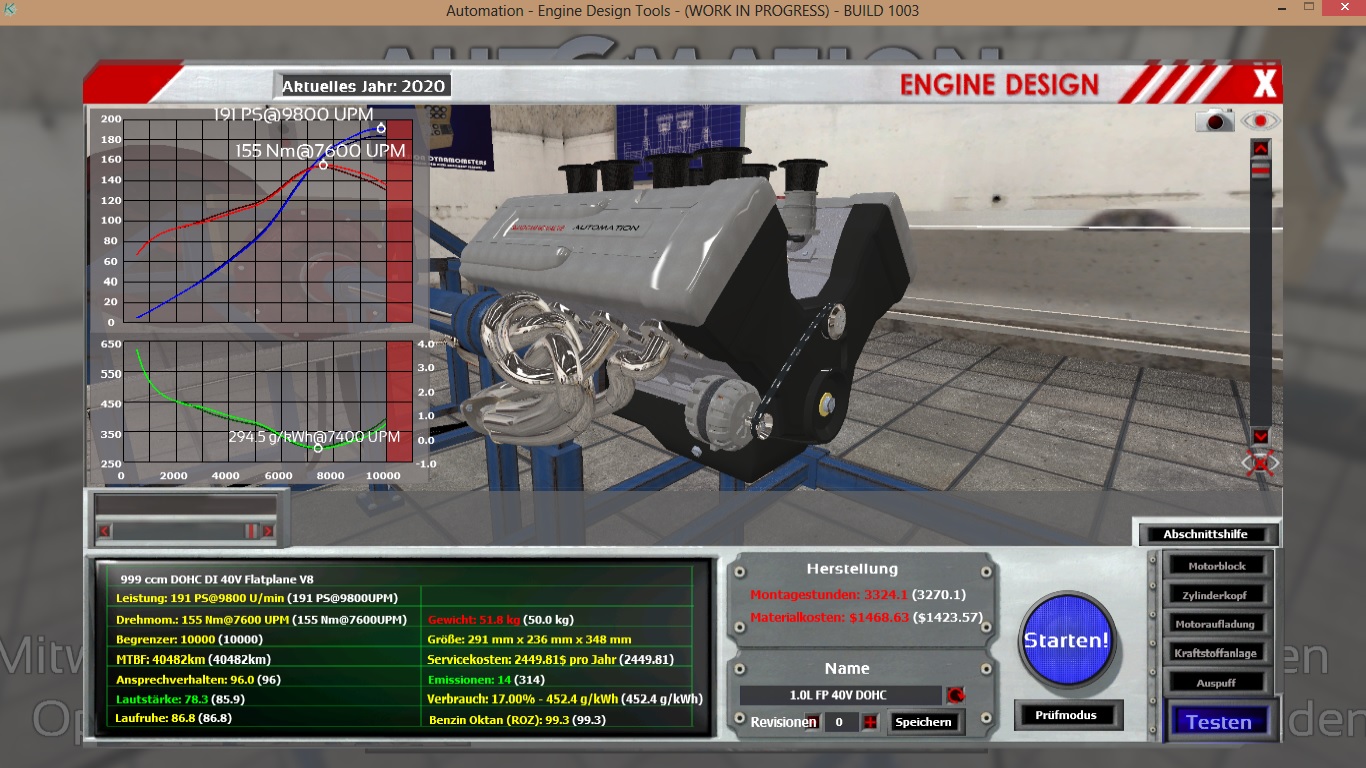This screenshot has height=768, width=1366.
Task: Click the Begrenzer: 10000 stat
Action: [x=189, y=639]
